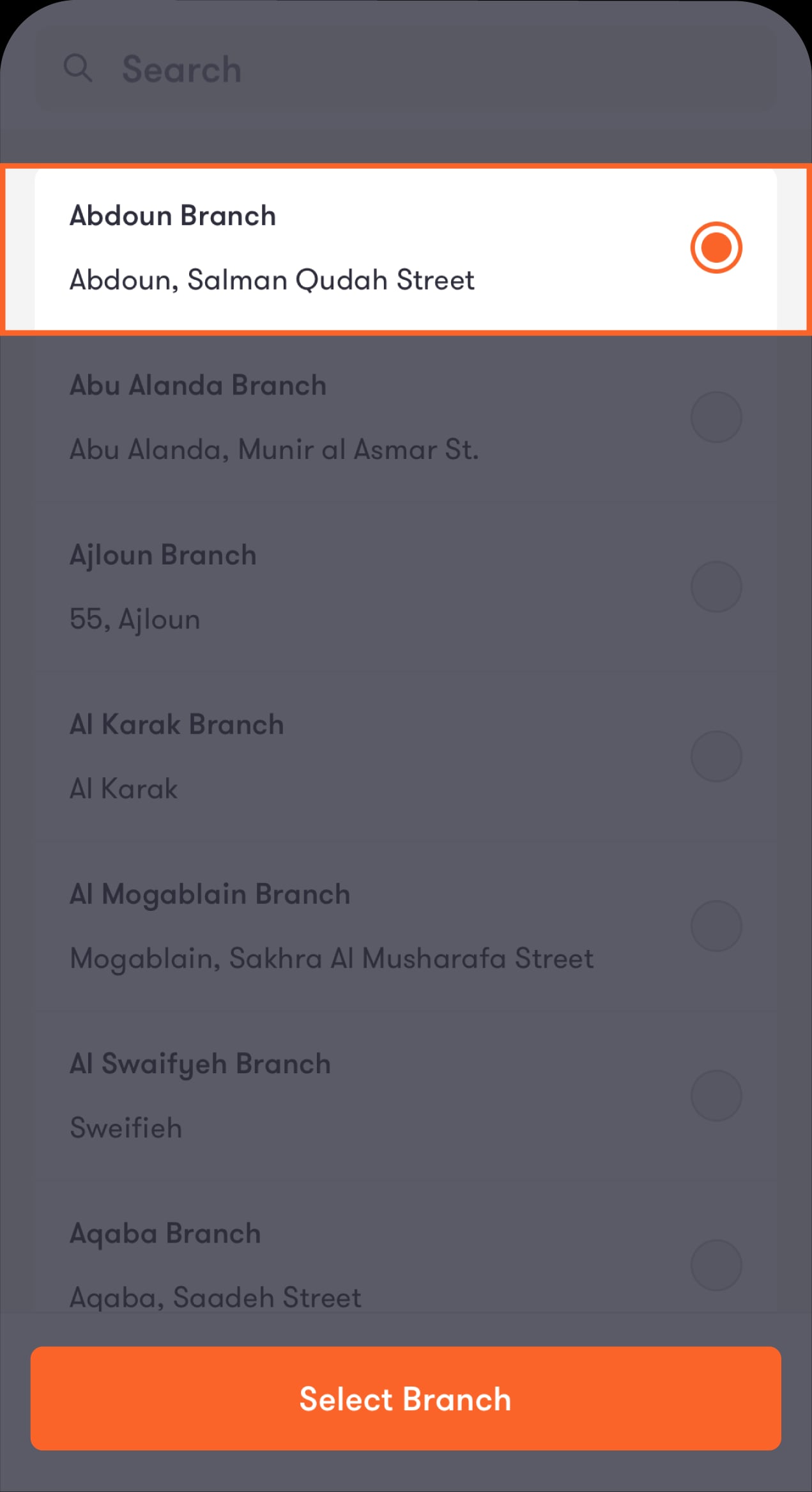This screenshot has height=1492, width=812.
Task: Open the Ajloun Branch list entry
Action: [406, 587]
